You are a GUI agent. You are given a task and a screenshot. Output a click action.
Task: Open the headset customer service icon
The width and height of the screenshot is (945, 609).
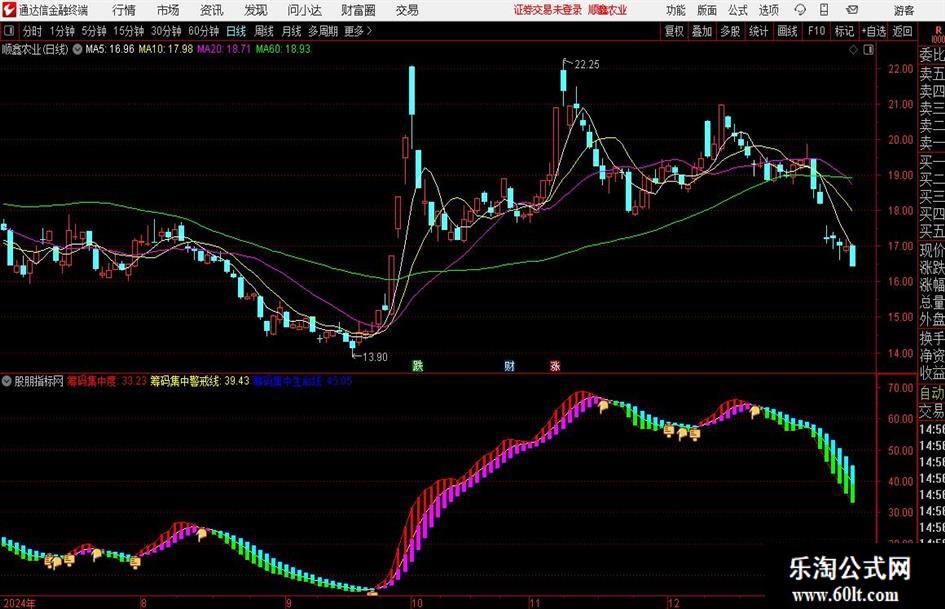coord(800,10)
